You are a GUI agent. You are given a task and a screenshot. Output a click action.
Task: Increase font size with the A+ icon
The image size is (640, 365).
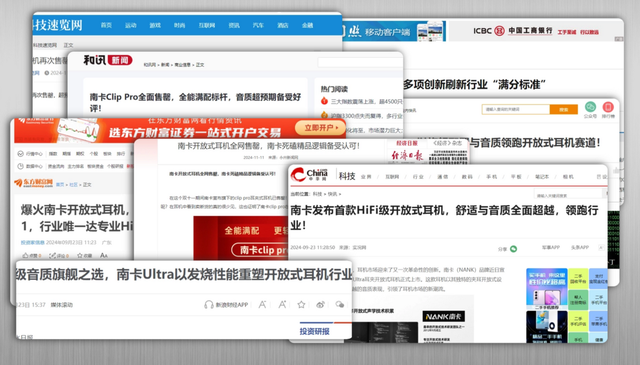point(282,305)
